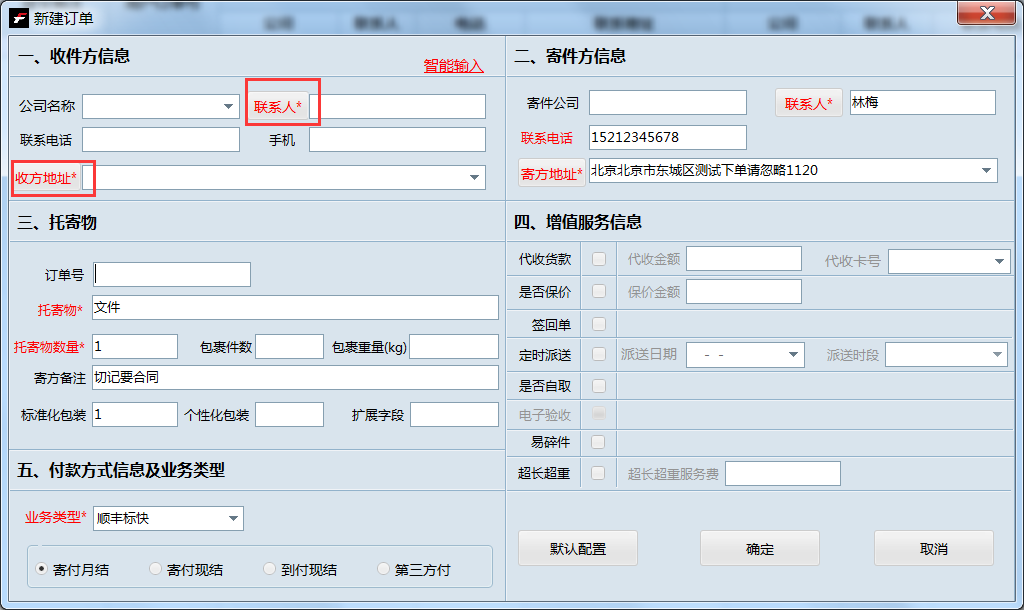Click the 默认配置 button

click(x=577, y=548)
